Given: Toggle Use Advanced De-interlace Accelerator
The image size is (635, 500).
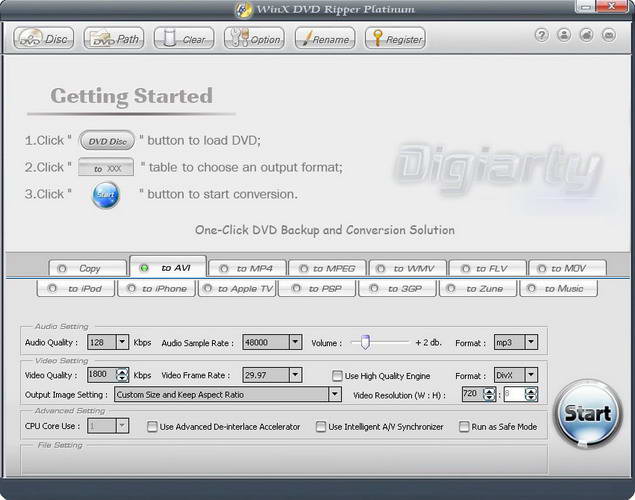Looking at the screenshot, I should pos(153,427).
